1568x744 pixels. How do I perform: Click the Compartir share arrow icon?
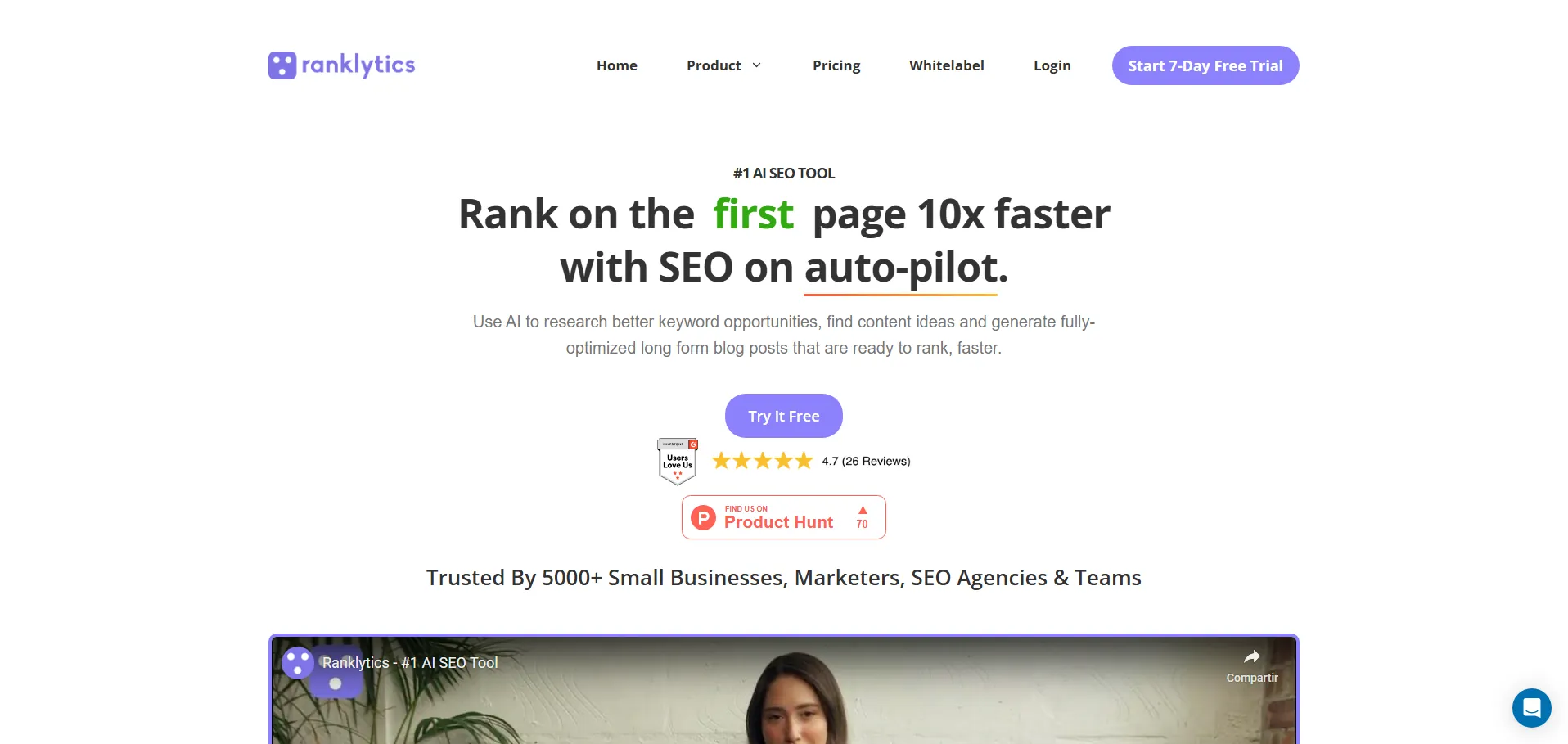[x=1251, y=656]
